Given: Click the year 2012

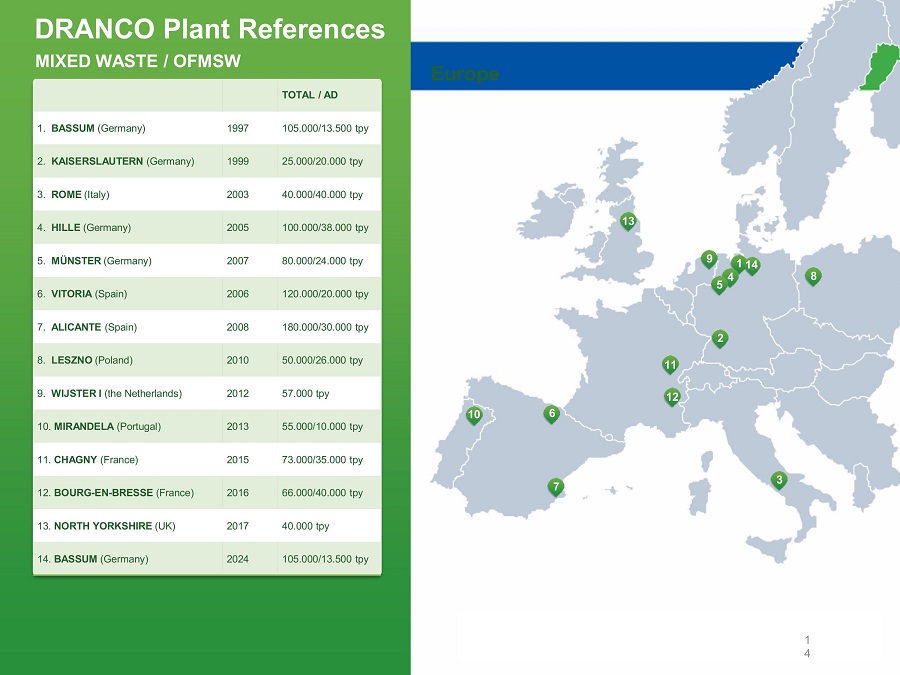Looking at the screenshot, I should (238, 393).
